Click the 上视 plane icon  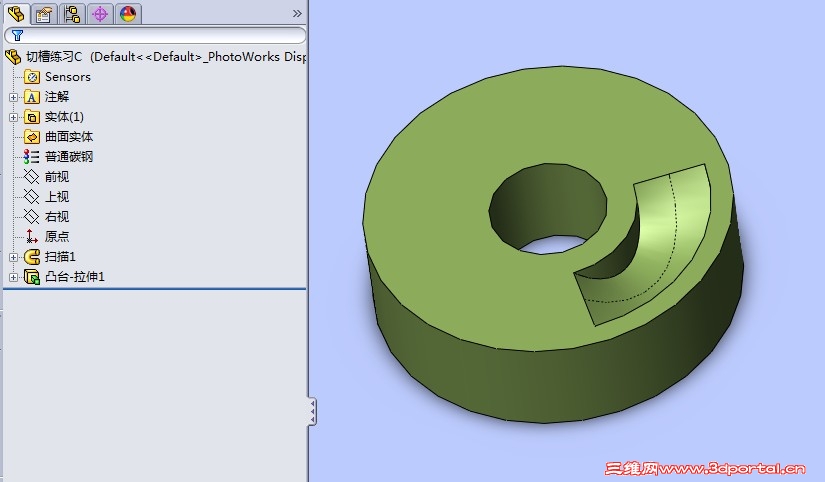coord(32,197)
